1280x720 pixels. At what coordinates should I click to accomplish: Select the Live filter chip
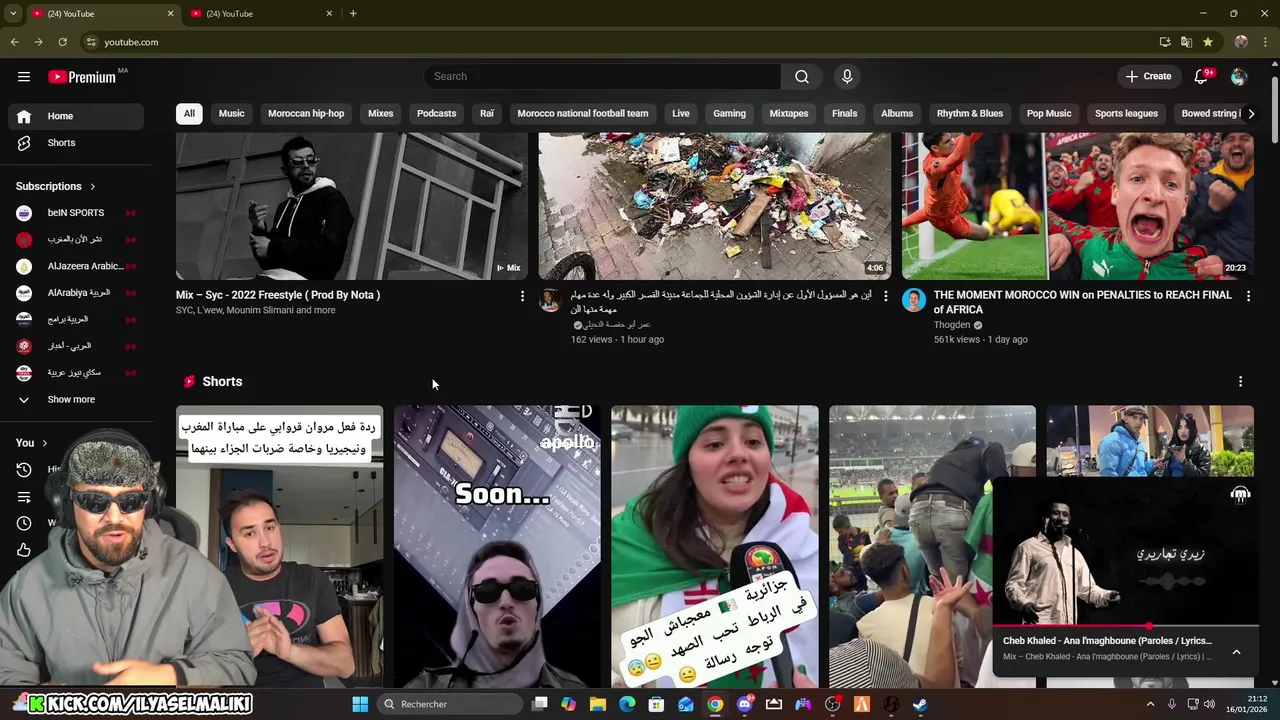pos(681,113)
